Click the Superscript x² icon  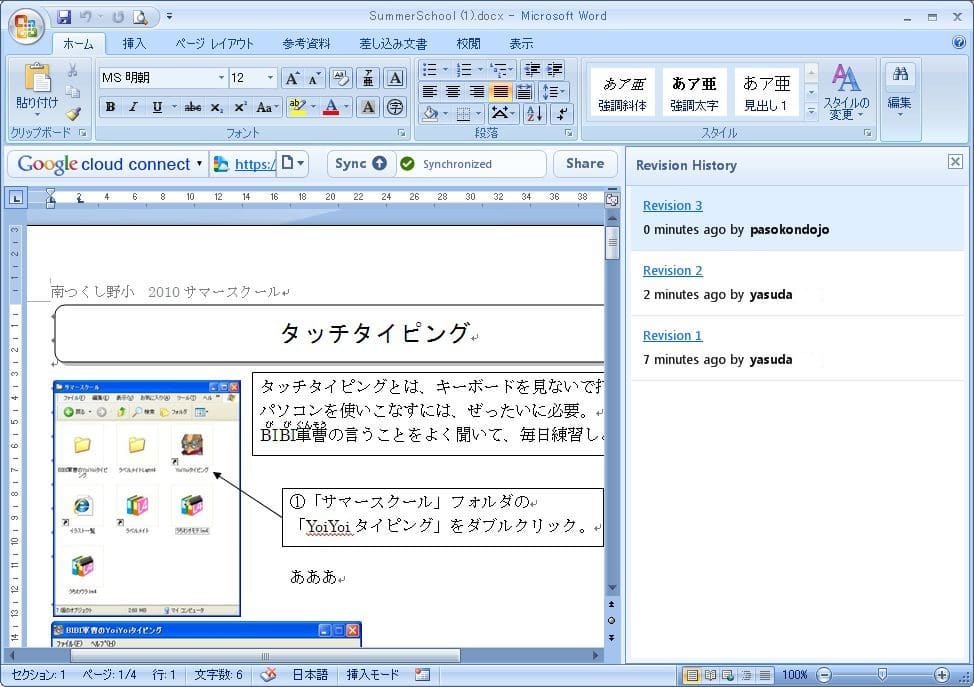pos(240,107)
